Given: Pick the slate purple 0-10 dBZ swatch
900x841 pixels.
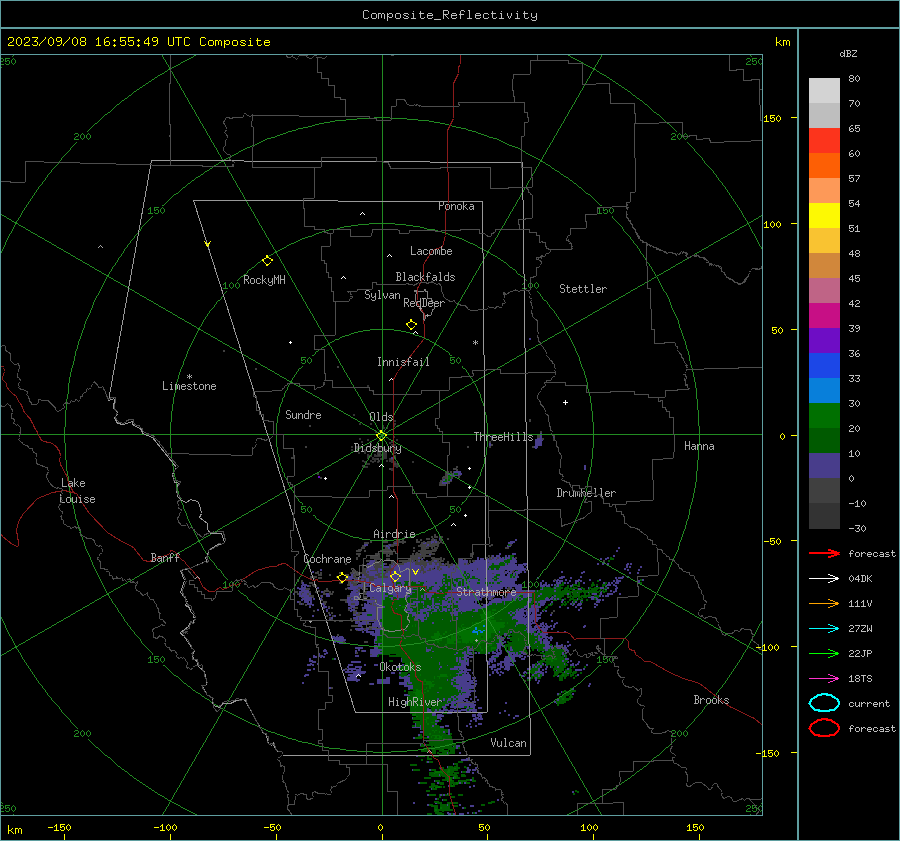Looking at the screenshot, I should (824, 465).
